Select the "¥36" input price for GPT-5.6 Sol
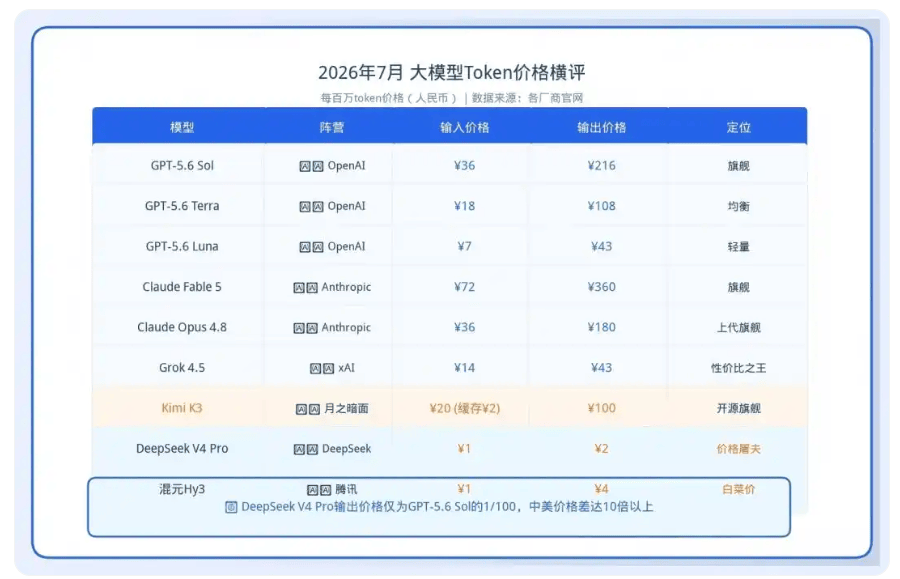The width and height of the screenshot is (900, 579). coord(464,166)
